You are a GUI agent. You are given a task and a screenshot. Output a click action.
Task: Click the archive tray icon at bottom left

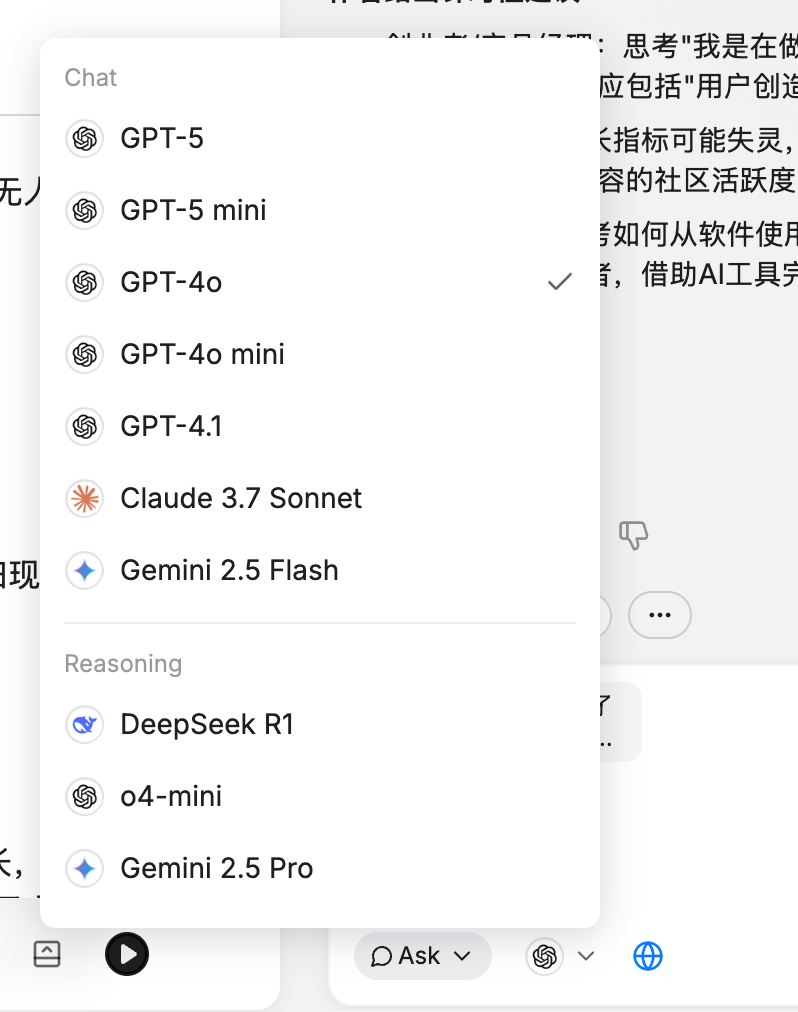coord(47,954)
